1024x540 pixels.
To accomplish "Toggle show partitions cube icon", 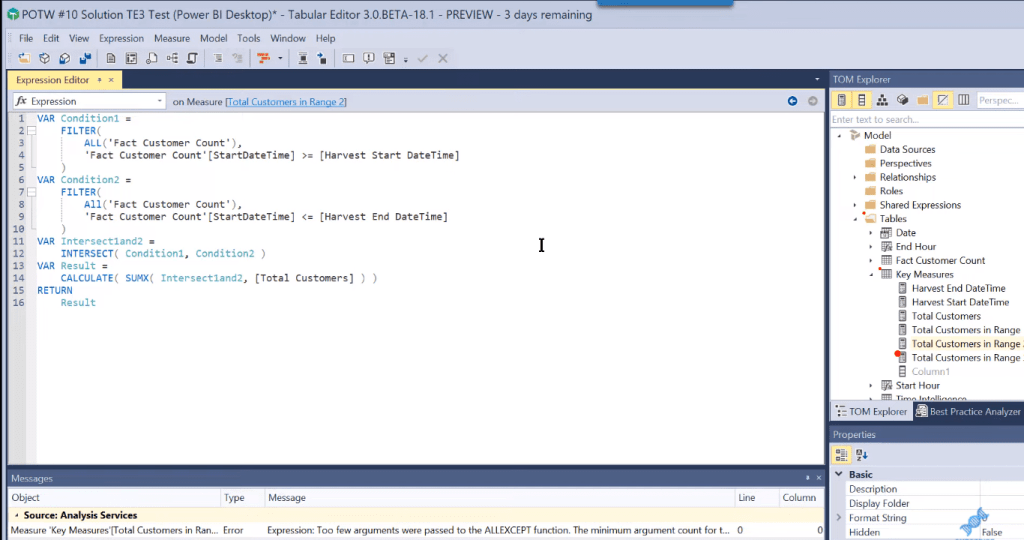I will pyautogui.click(x=902, y=100).
